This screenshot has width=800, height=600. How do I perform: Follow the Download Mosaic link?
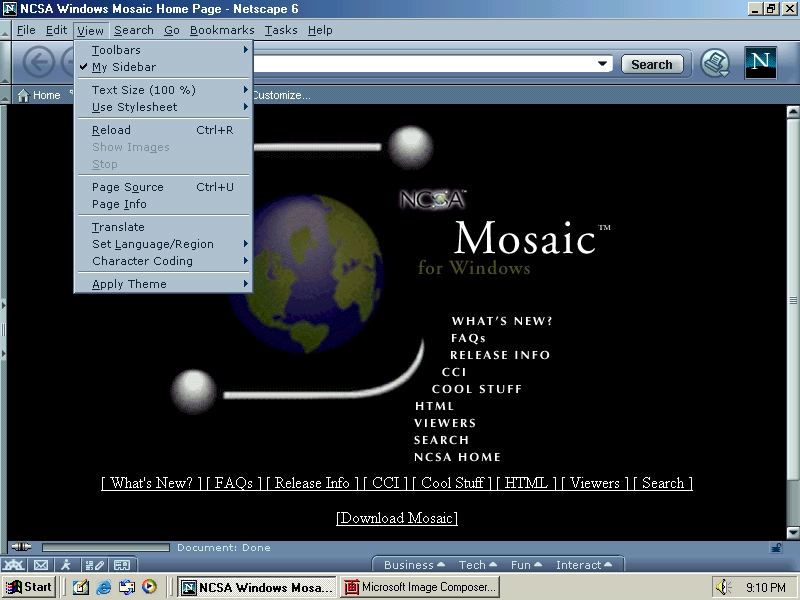pos(397,518)
